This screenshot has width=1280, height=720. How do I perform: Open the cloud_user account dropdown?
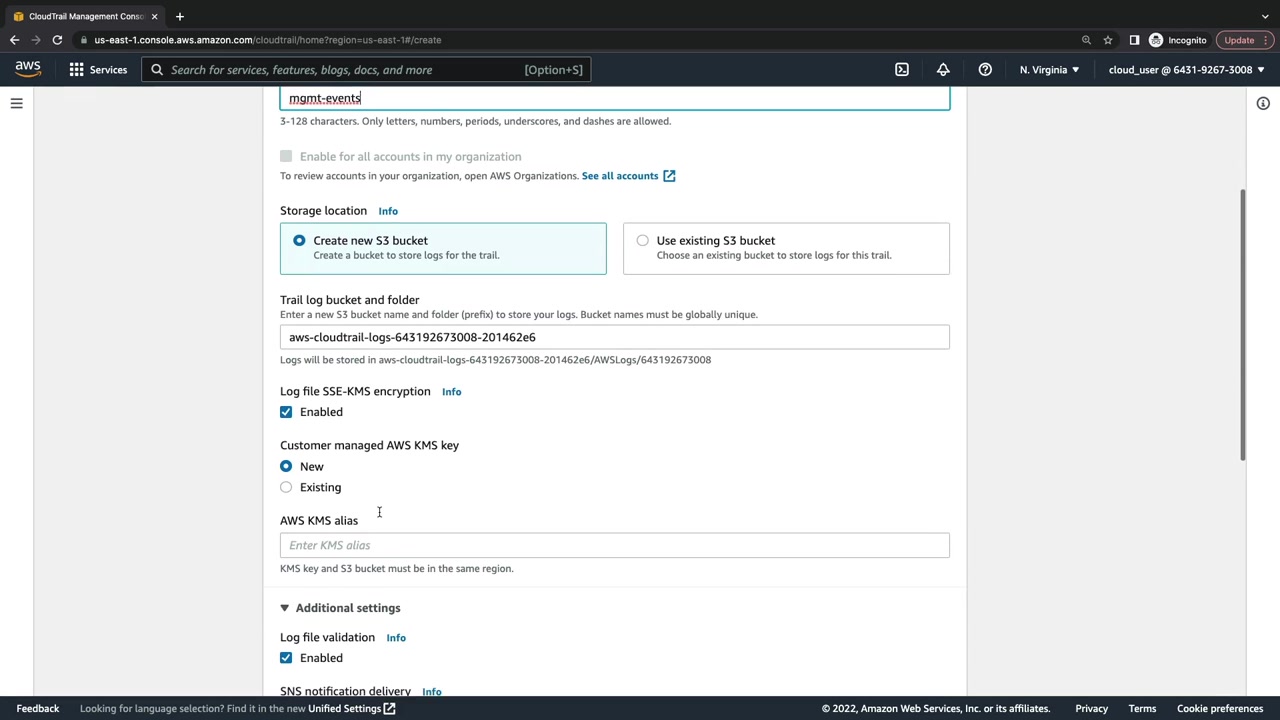pos(1186,70)
